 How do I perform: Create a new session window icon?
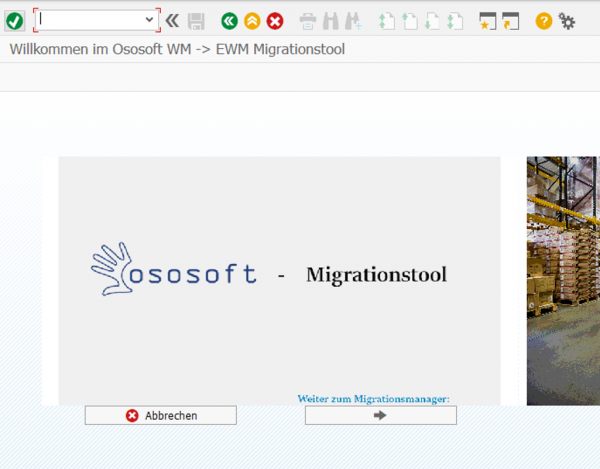click(488, 21)
